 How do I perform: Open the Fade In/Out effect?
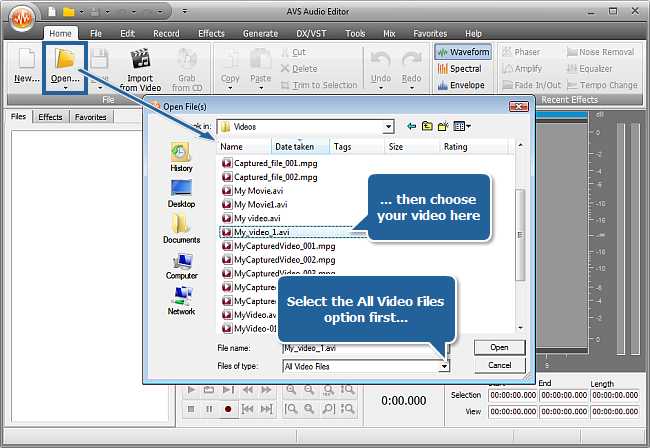(531, 85)
